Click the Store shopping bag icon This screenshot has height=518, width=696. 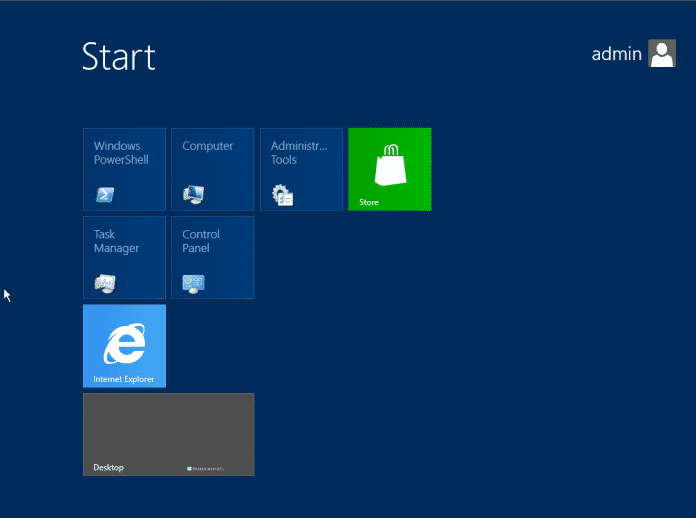pyautogui.click(x=390, y=165)
